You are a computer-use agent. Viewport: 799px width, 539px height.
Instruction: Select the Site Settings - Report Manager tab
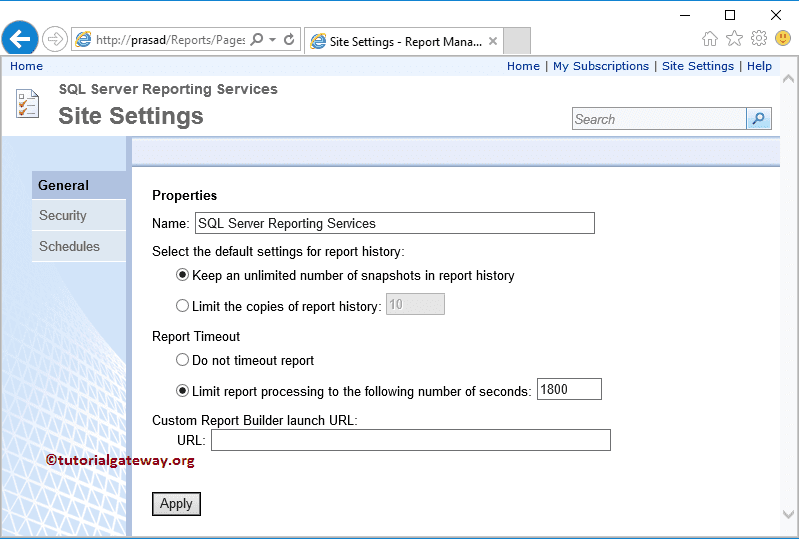(x=405, y=41)
